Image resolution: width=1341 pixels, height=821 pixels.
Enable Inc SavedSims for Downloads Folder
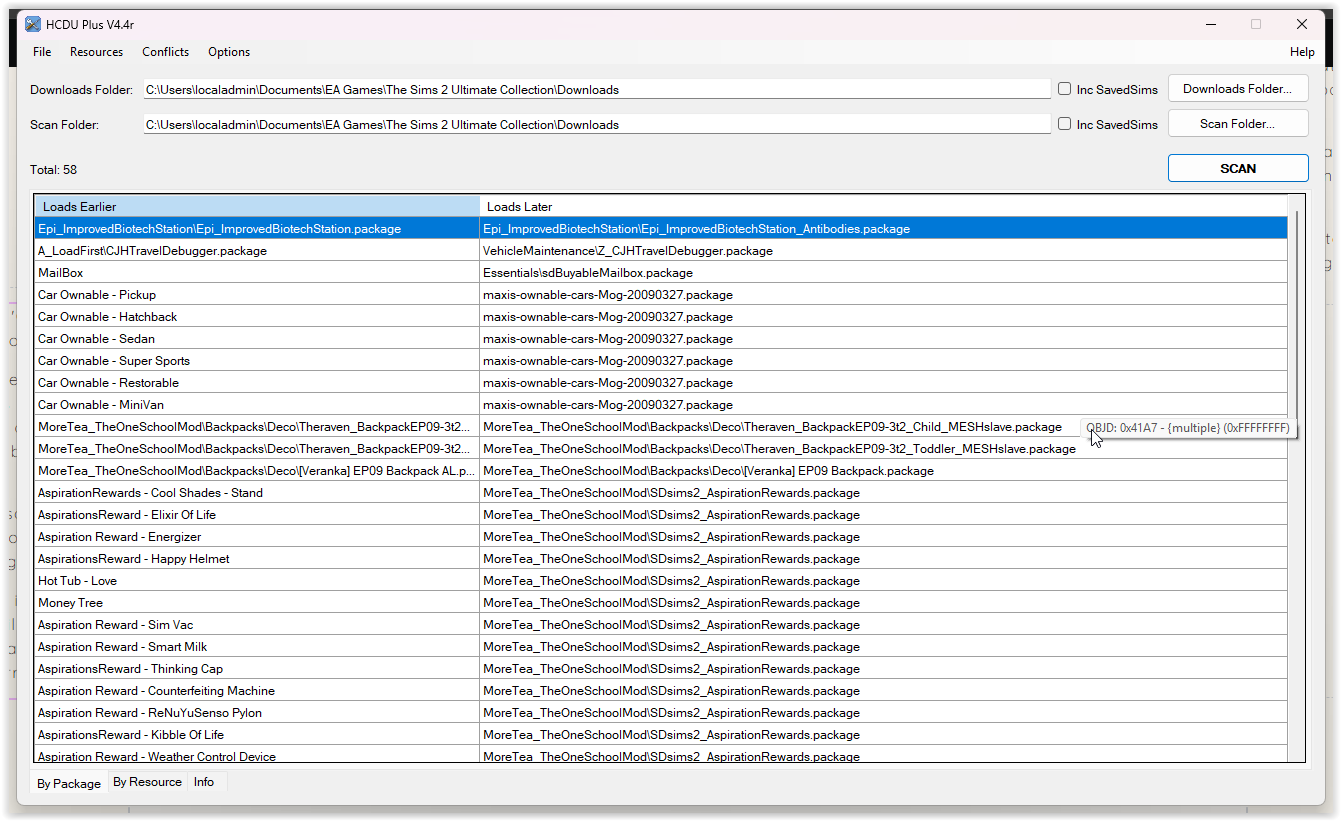point(1065,89)
